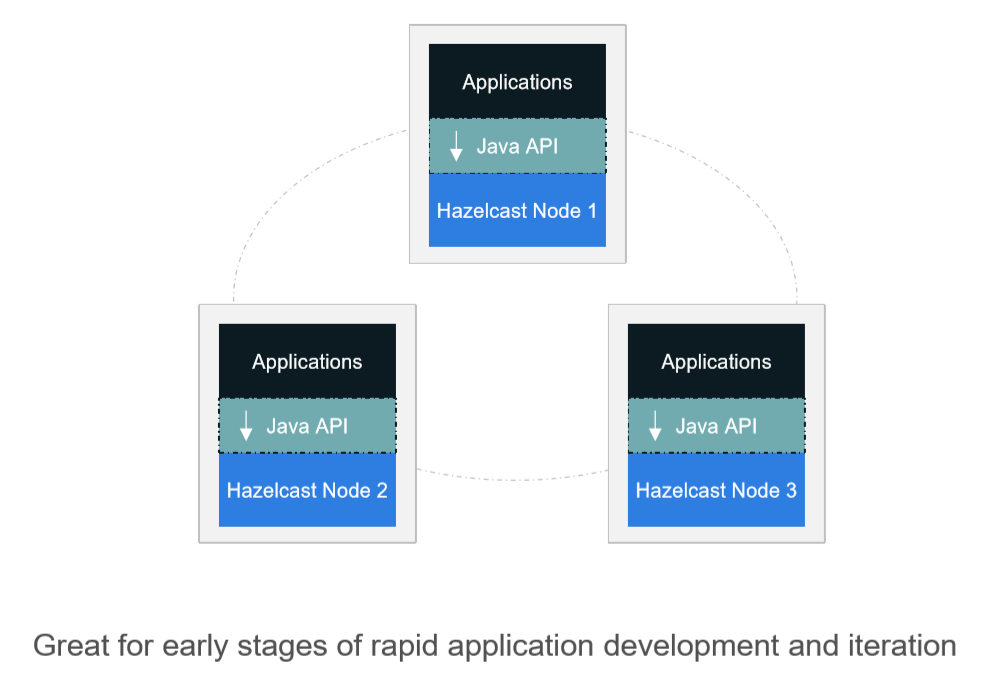
Task: Select the Hazelcast Node 2 block
Action: coord(307,490)
